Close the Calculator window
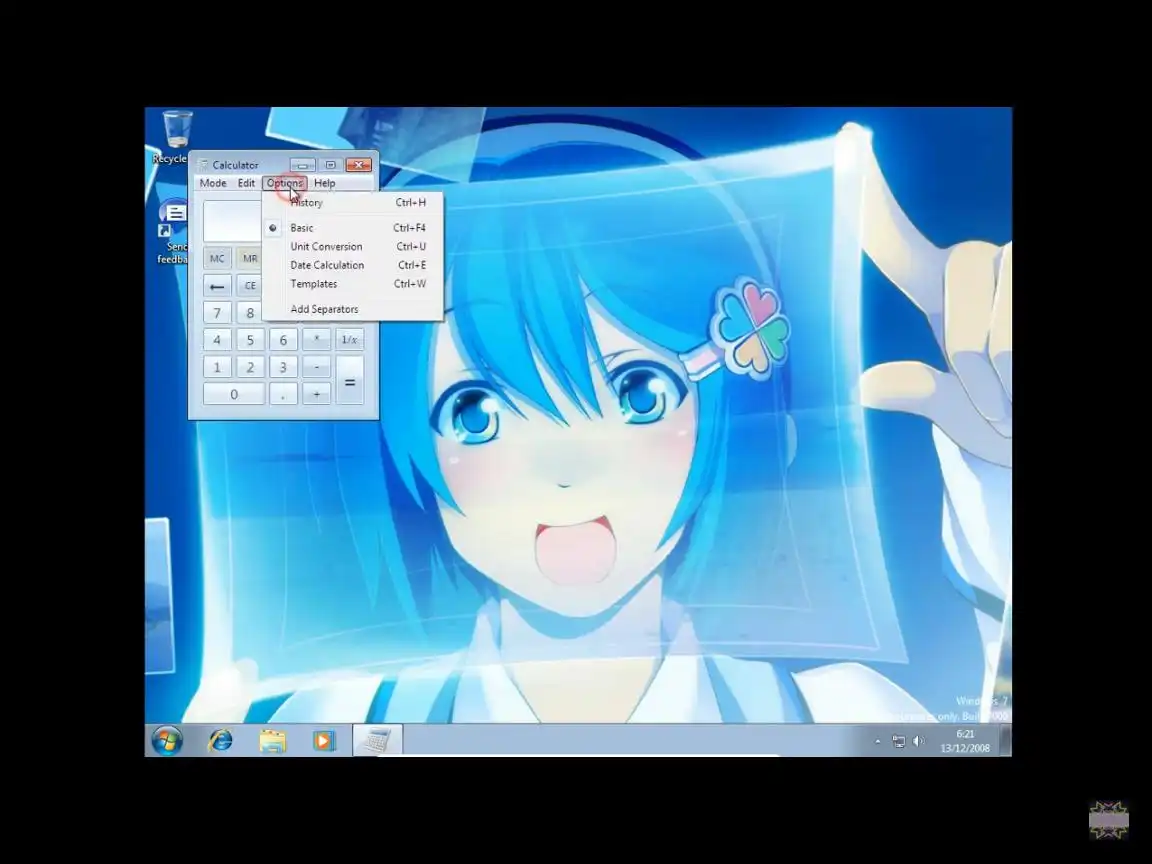The width and height of the screenshot is (1152, 864). [359, 165]
